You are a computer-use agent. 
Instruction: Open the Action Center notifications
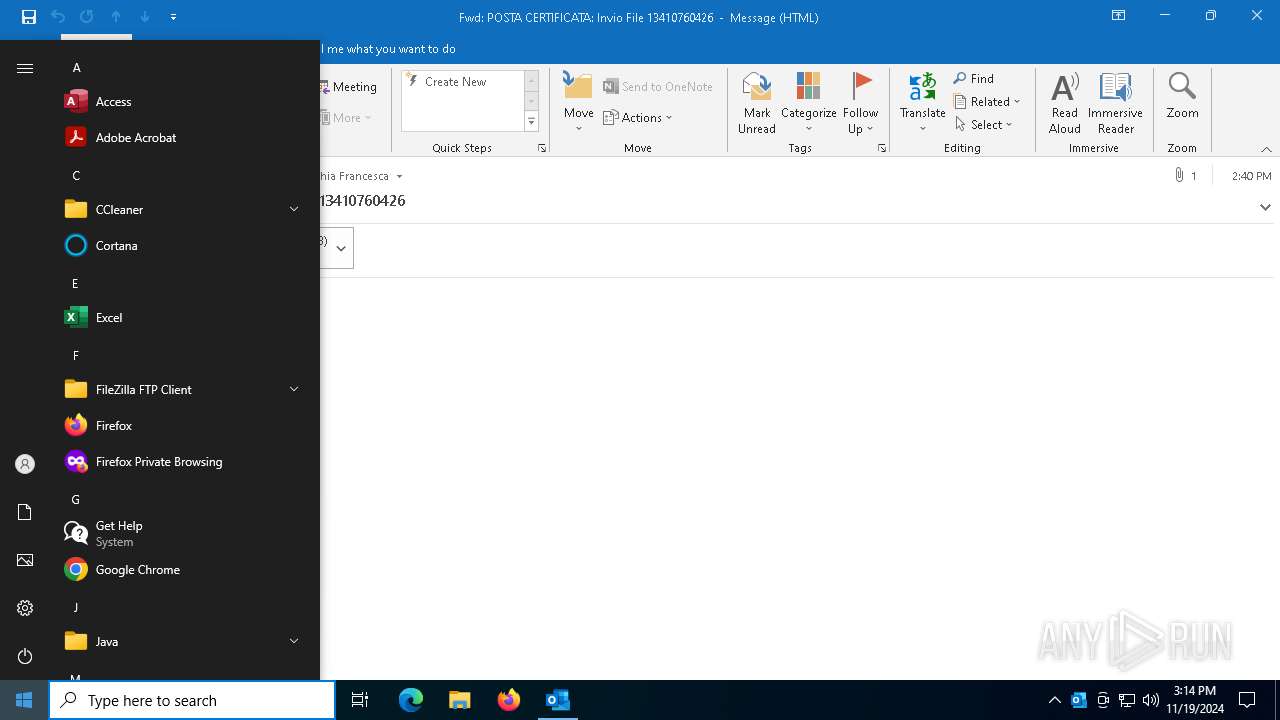pos(1247,700)
